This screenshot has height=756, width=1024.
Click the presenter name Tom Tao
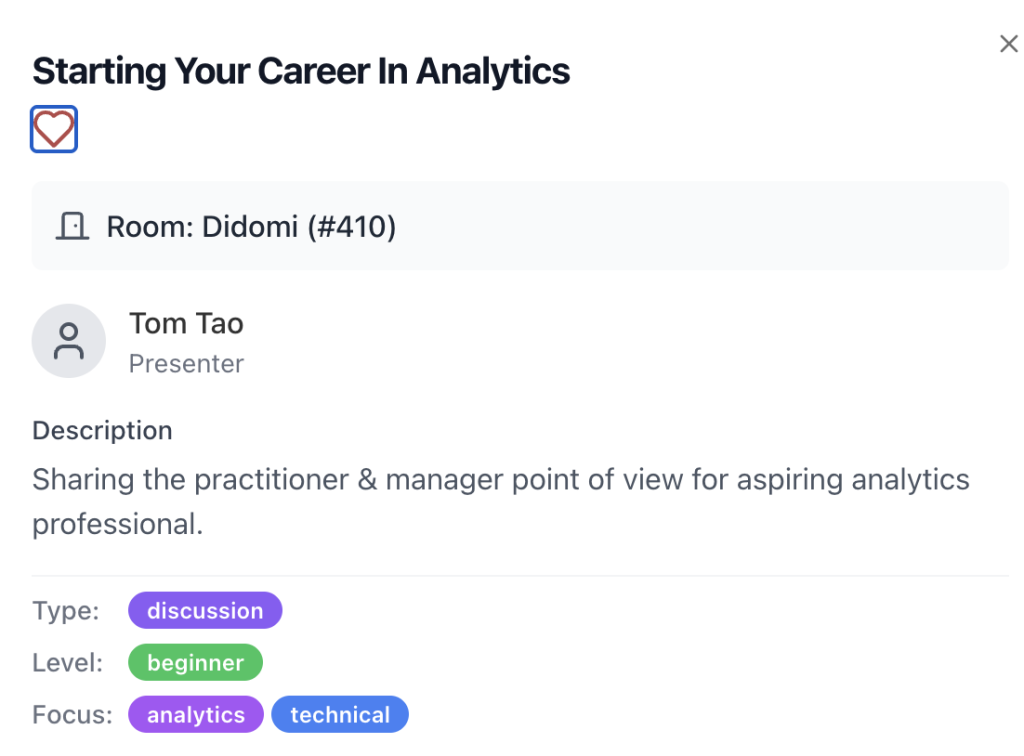pos(186,323)
